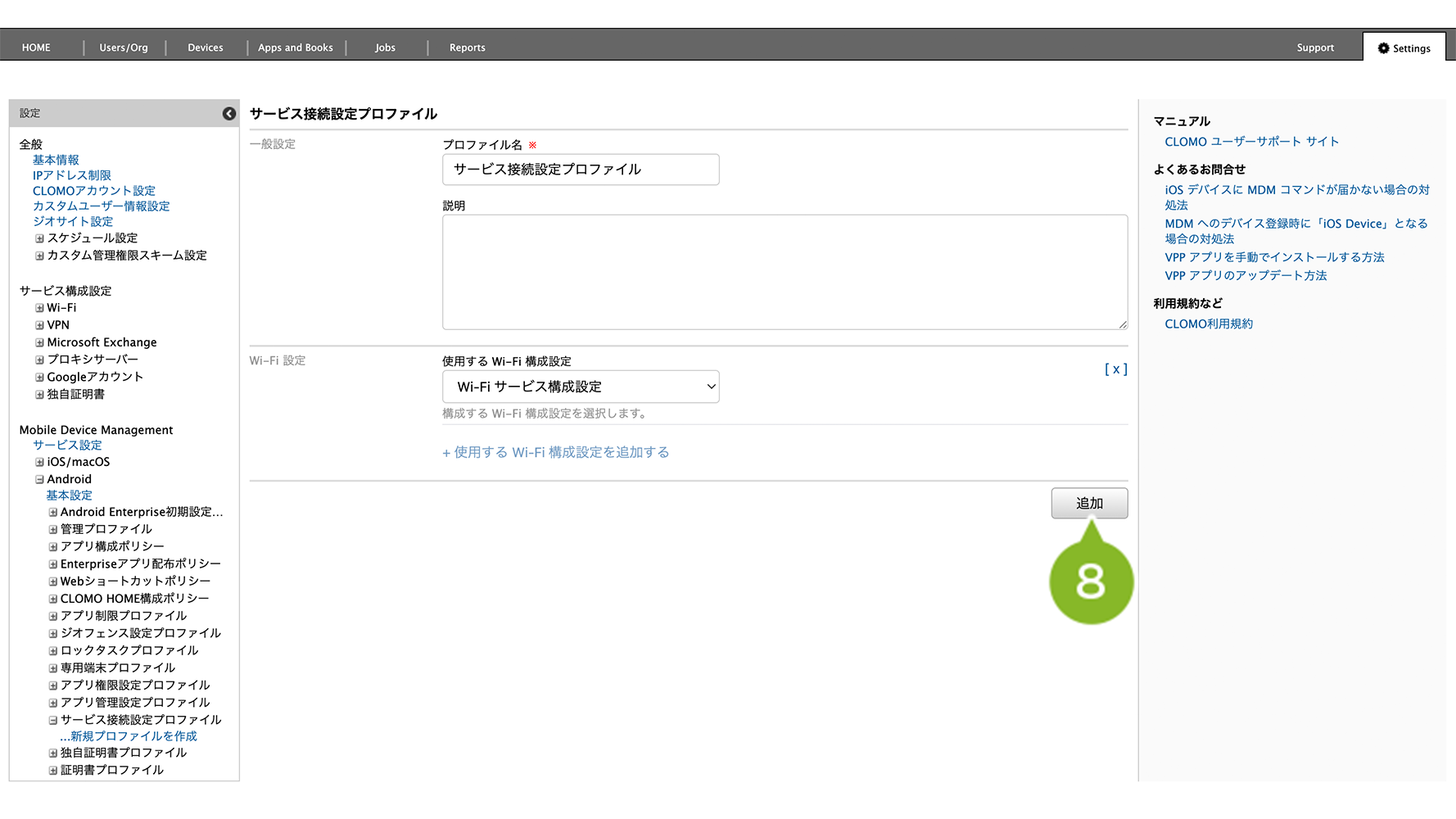Expand the Wi-Fi tree node

click(x=39, y=308)
